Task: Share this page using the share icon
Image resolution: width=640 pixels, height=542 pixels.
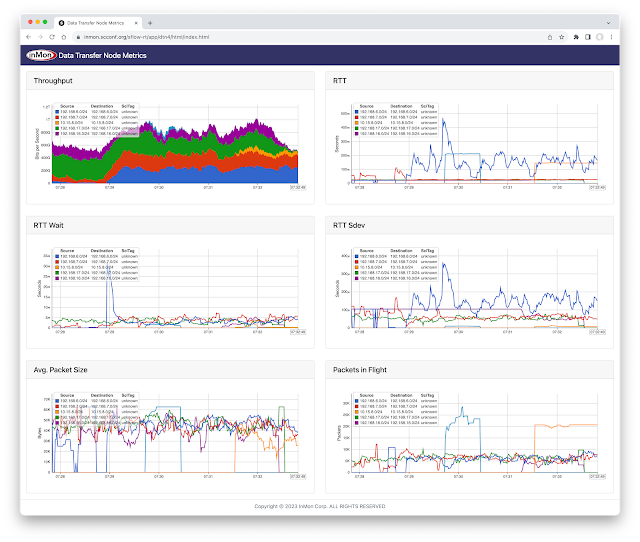Action: [550, 37]
